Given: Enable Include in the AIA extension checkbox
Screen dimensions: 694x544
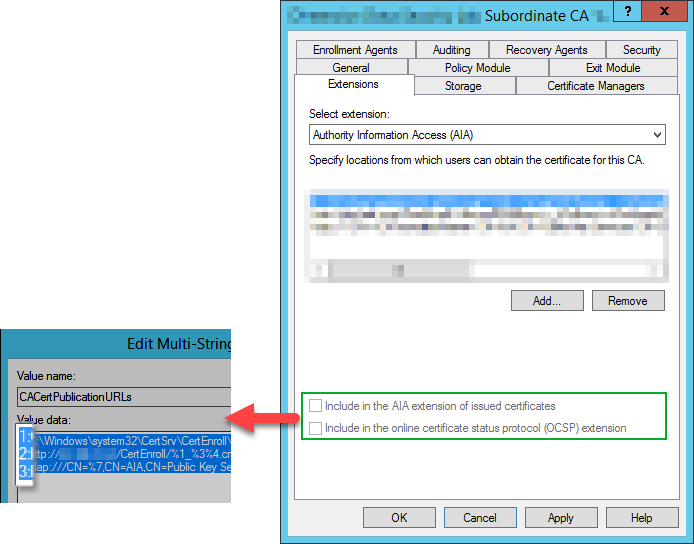Looking at the screenshot, I should [317, 406].
